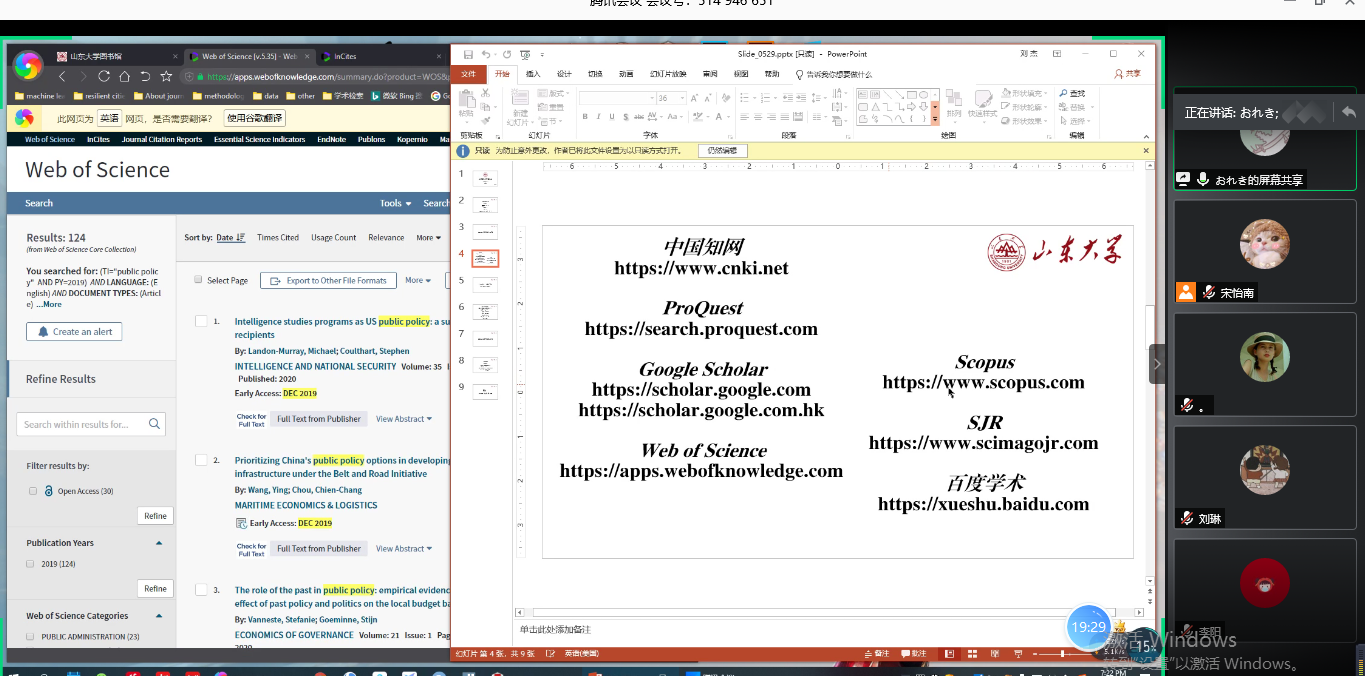Click Full Text from Publisher for result 1
The image size is (1365, 676).
click(318, 419)
